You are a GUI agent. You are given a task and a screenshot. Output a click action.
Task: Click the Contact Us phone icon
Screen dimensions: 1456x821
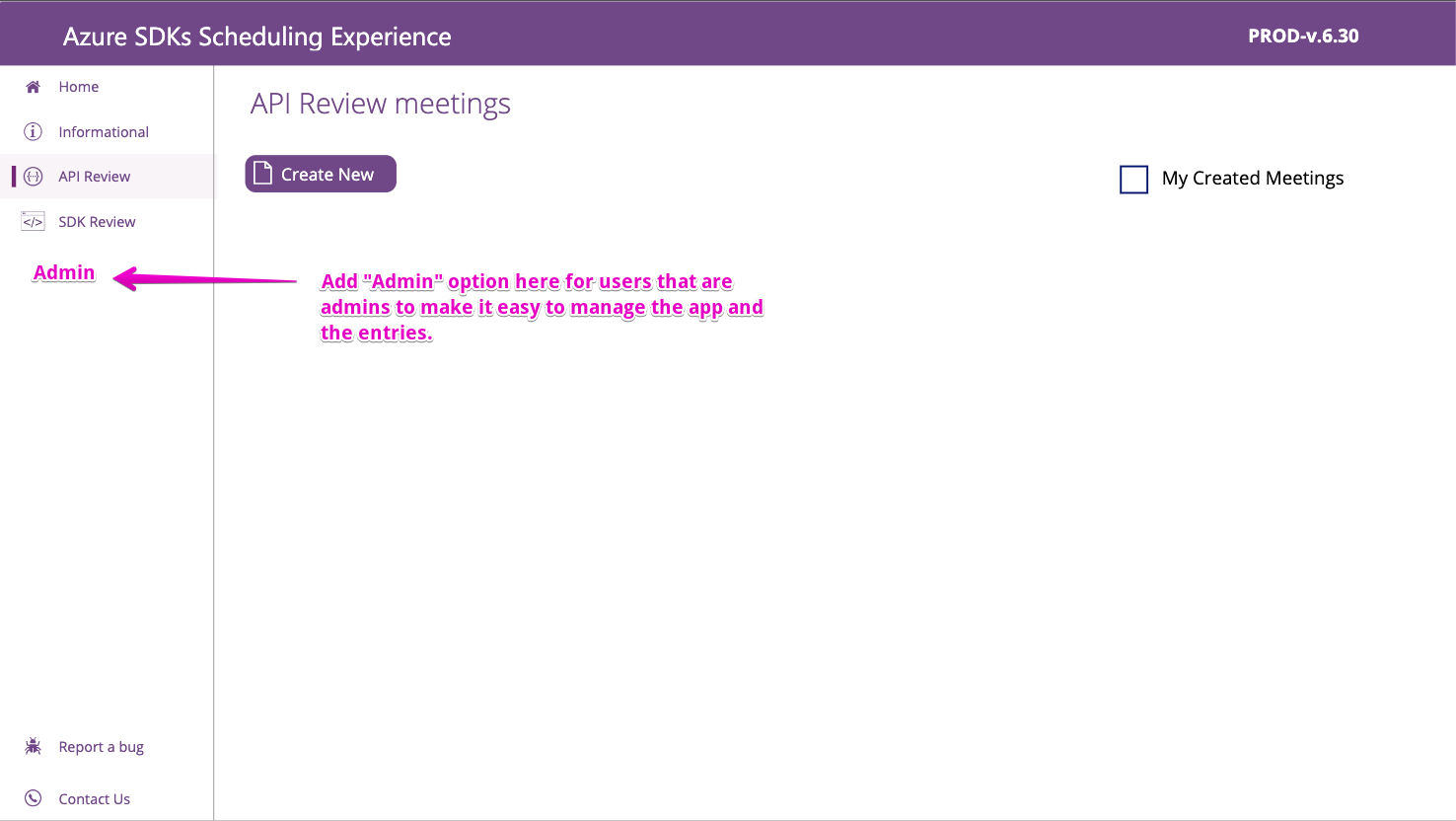[33, 798]
